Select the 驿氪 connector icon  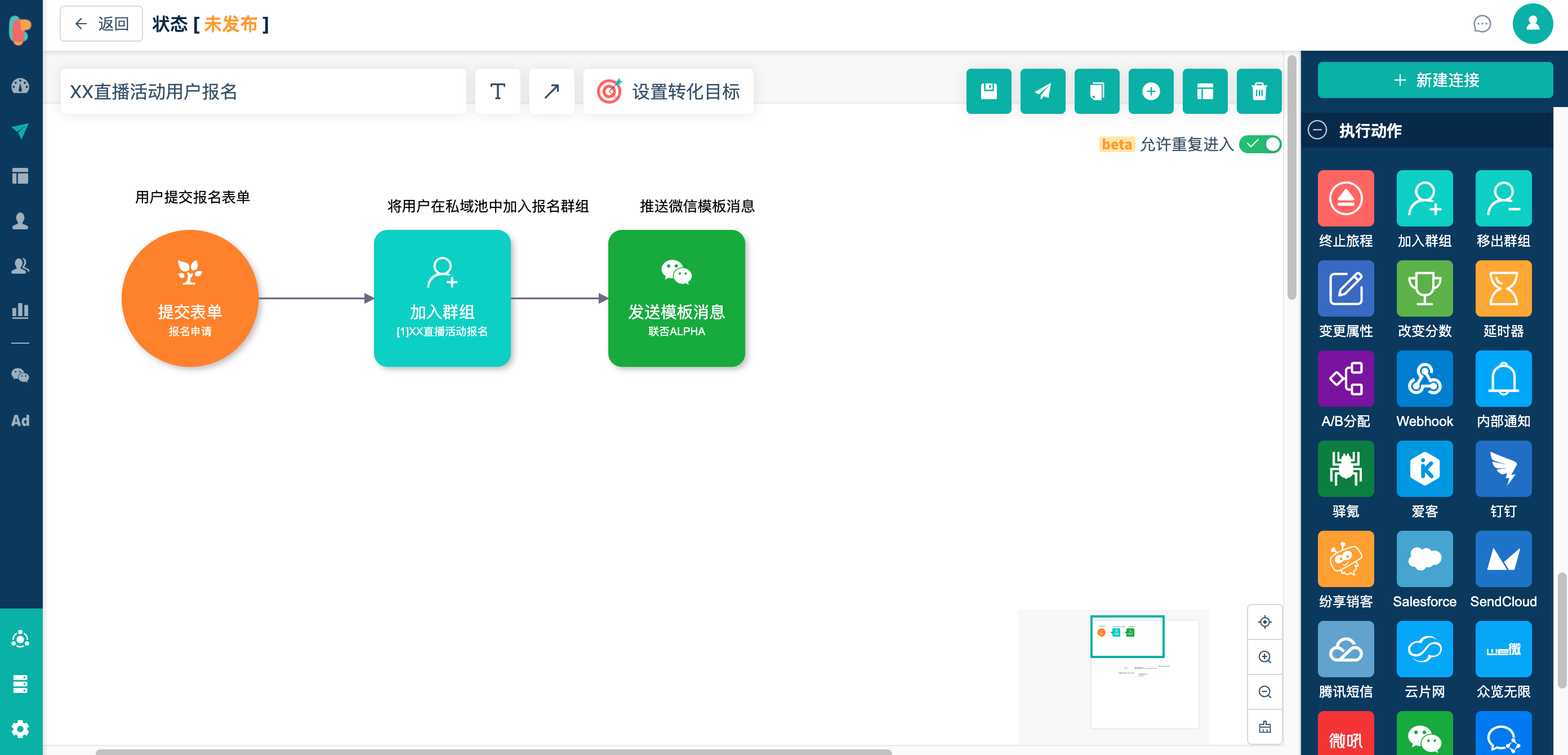(x=1345, y=469)
